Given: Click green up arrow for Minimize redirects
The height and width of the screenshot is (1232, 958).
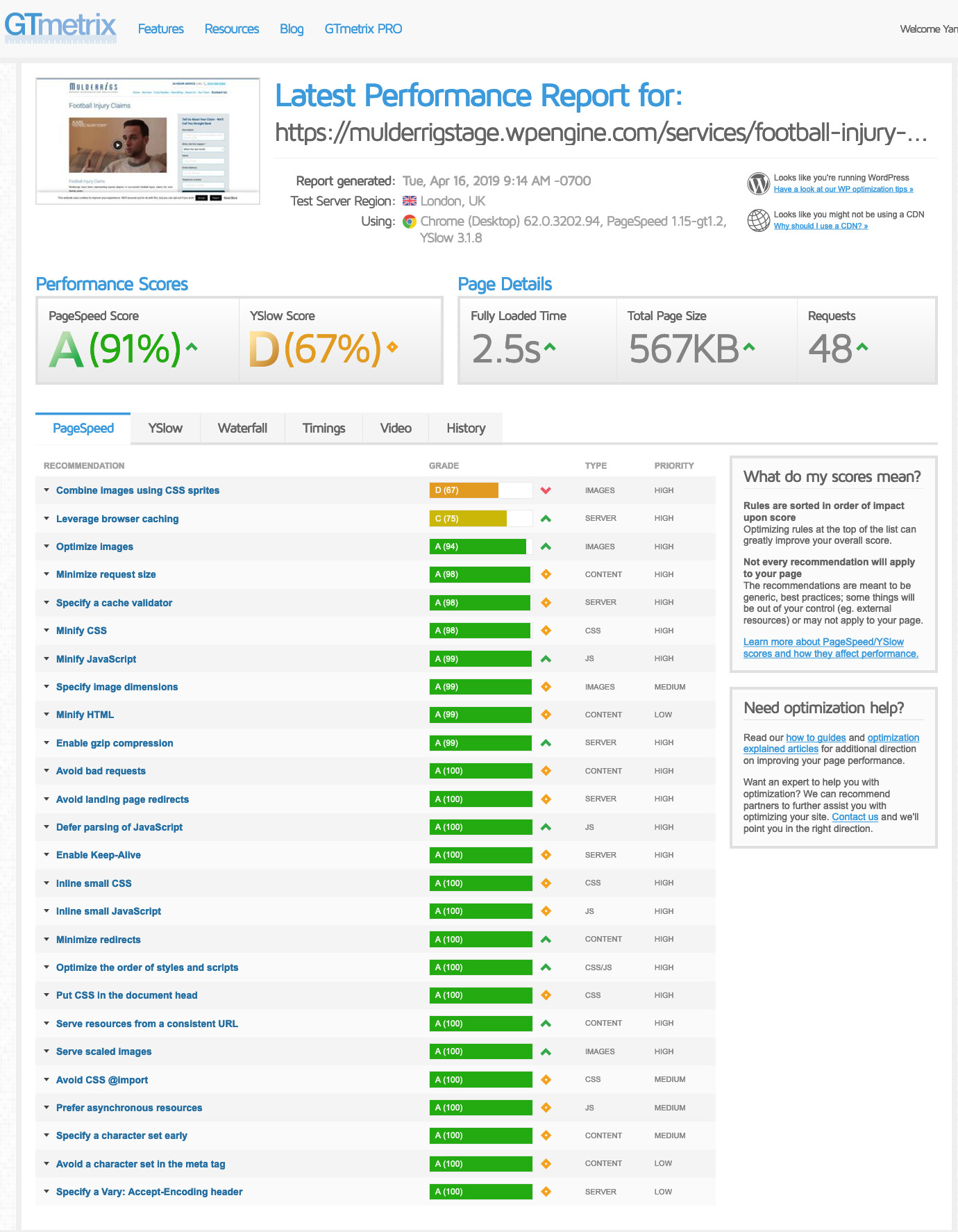Looking at the screenshot, I should (546, 940).
